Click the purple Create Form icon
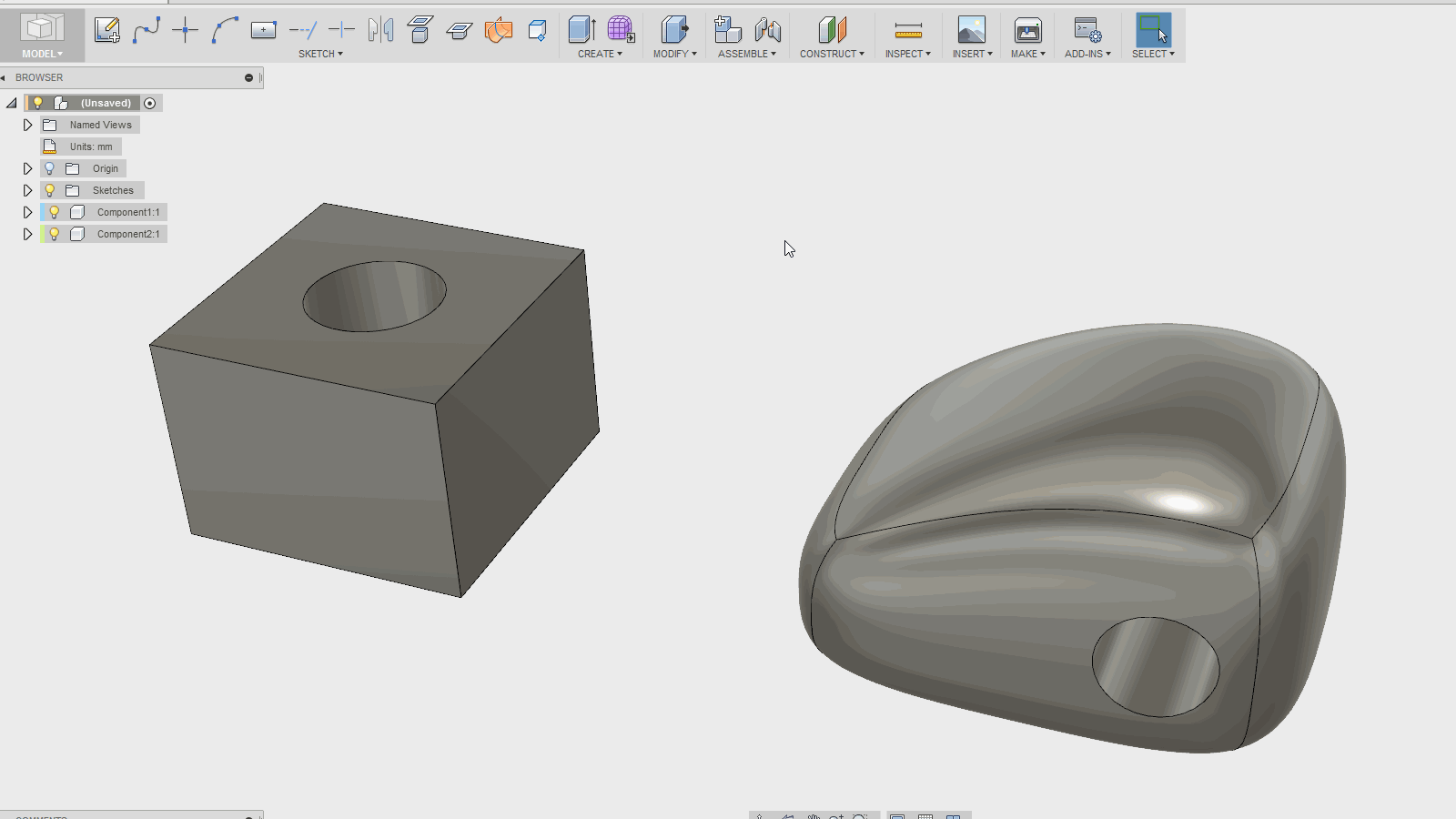1456x819 pixels. click(621, 30)
